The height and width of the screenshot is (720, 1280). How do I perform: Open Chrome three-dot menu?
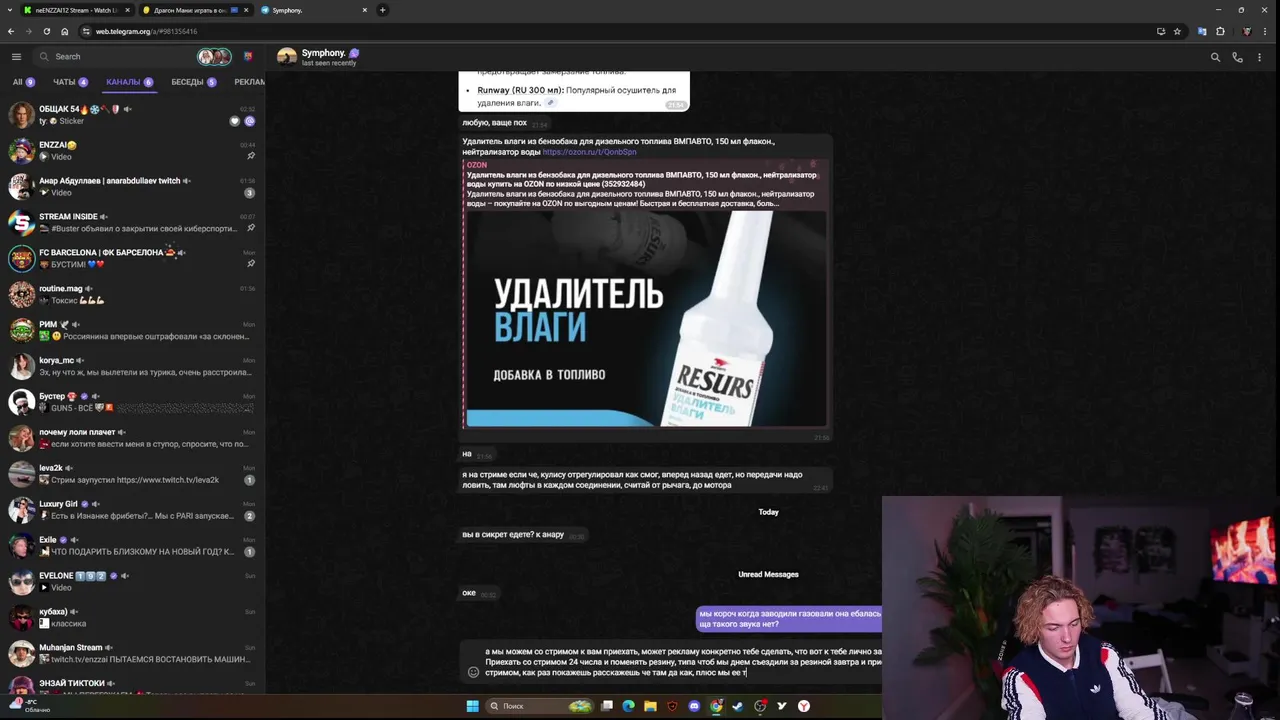click(x=1266, y=31)
